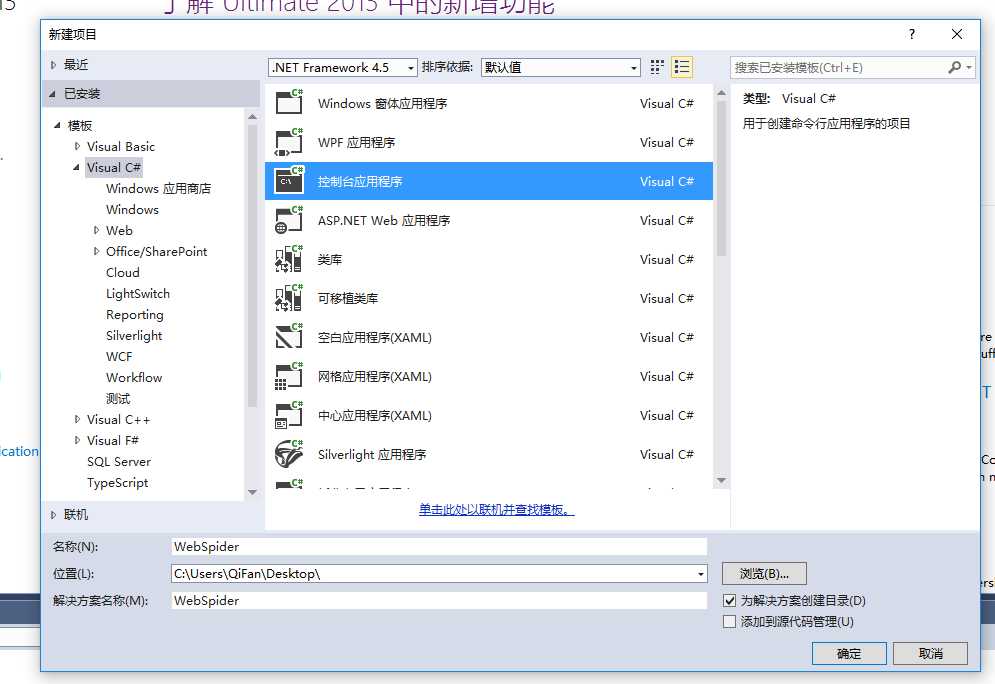Select the WCF tree item
This screenshot has width=995, height=684.
pyautogui.click(x=119, y=357)
